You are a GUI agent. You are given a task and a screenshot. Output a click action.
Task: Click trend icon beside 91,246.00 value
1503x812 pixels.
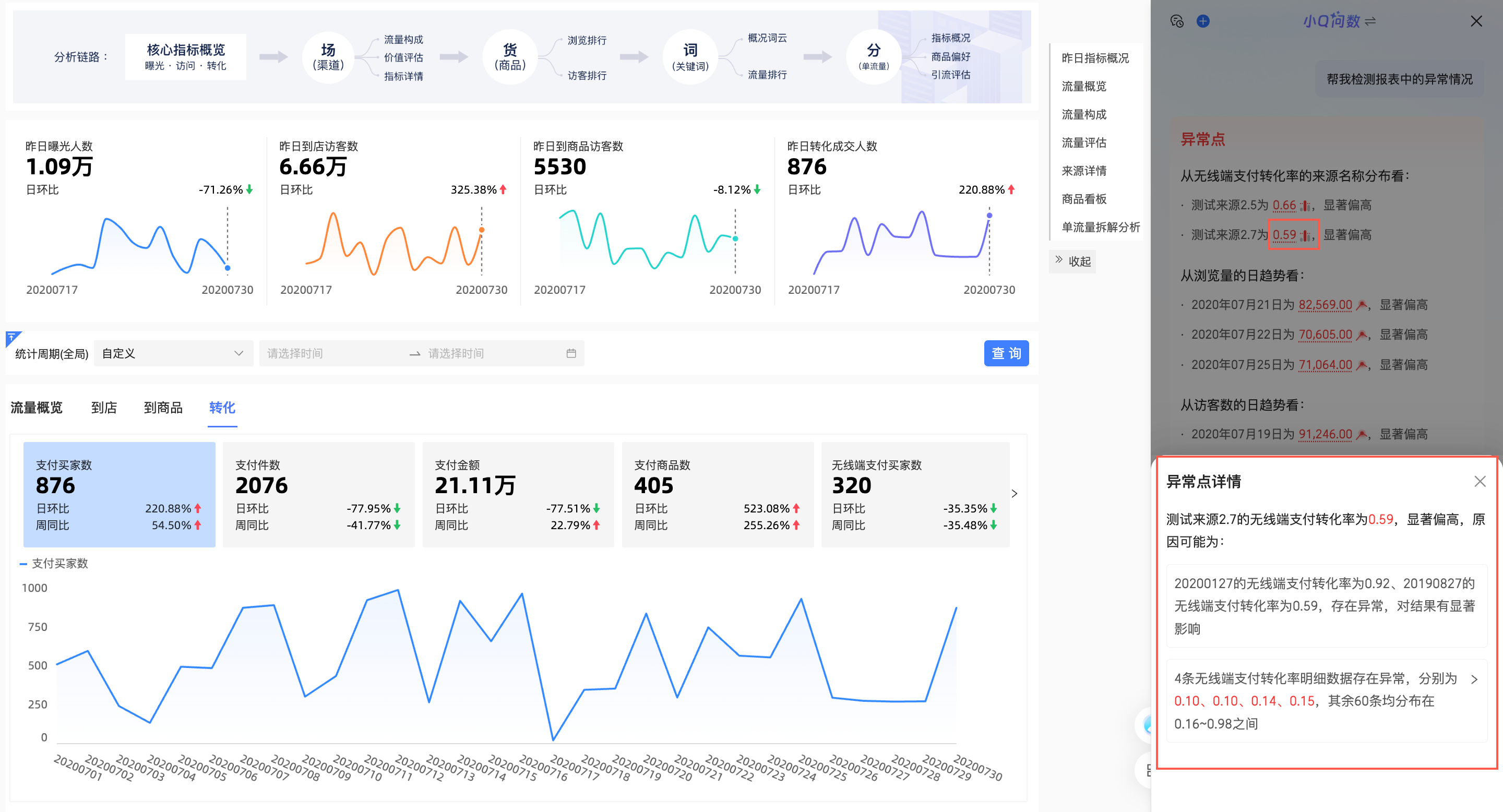click(1361, 435)
